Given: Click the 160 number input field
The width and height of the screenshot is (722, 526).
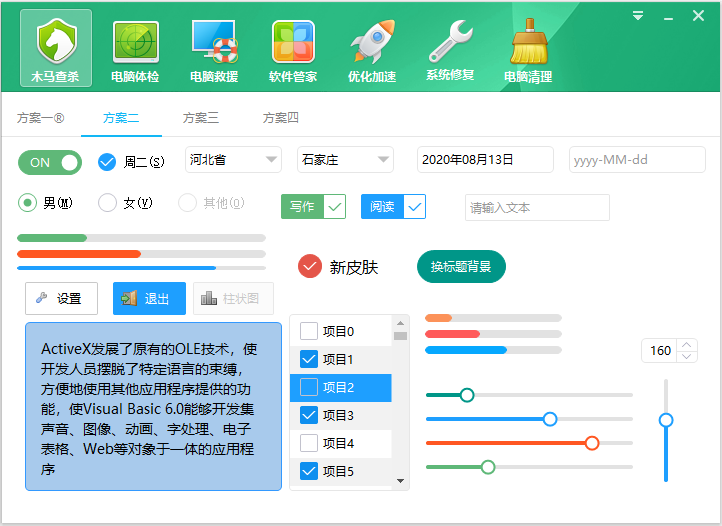Looking at the screenshot, I should [661, 351].
